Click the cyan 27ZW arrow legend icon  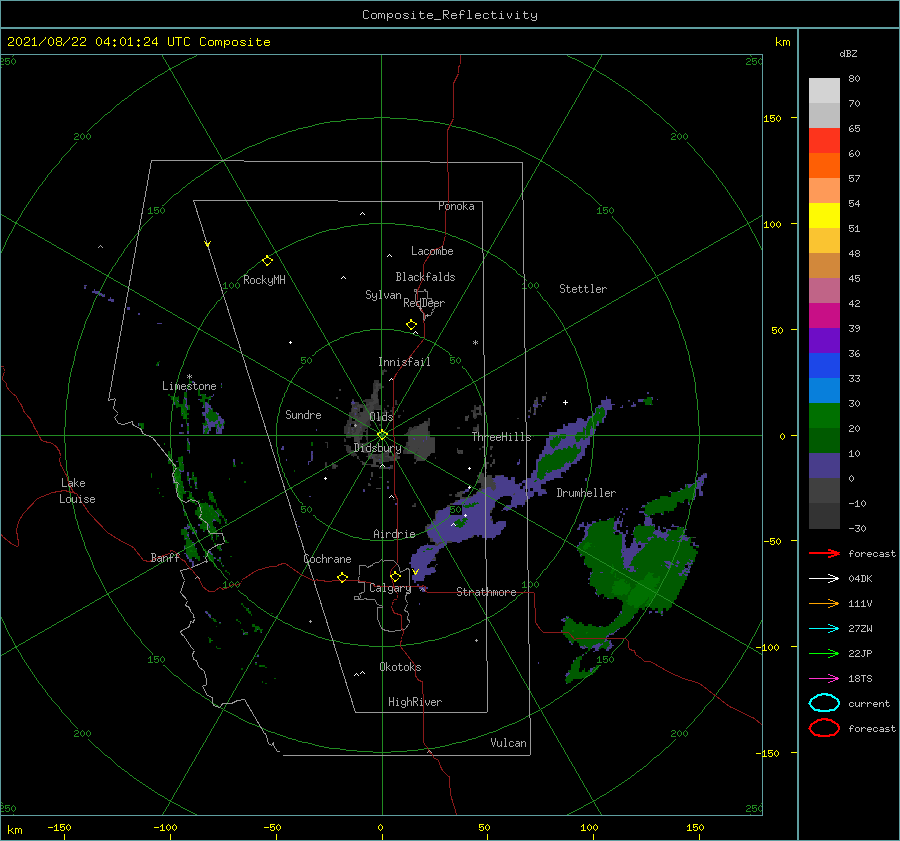pos(824,629)
